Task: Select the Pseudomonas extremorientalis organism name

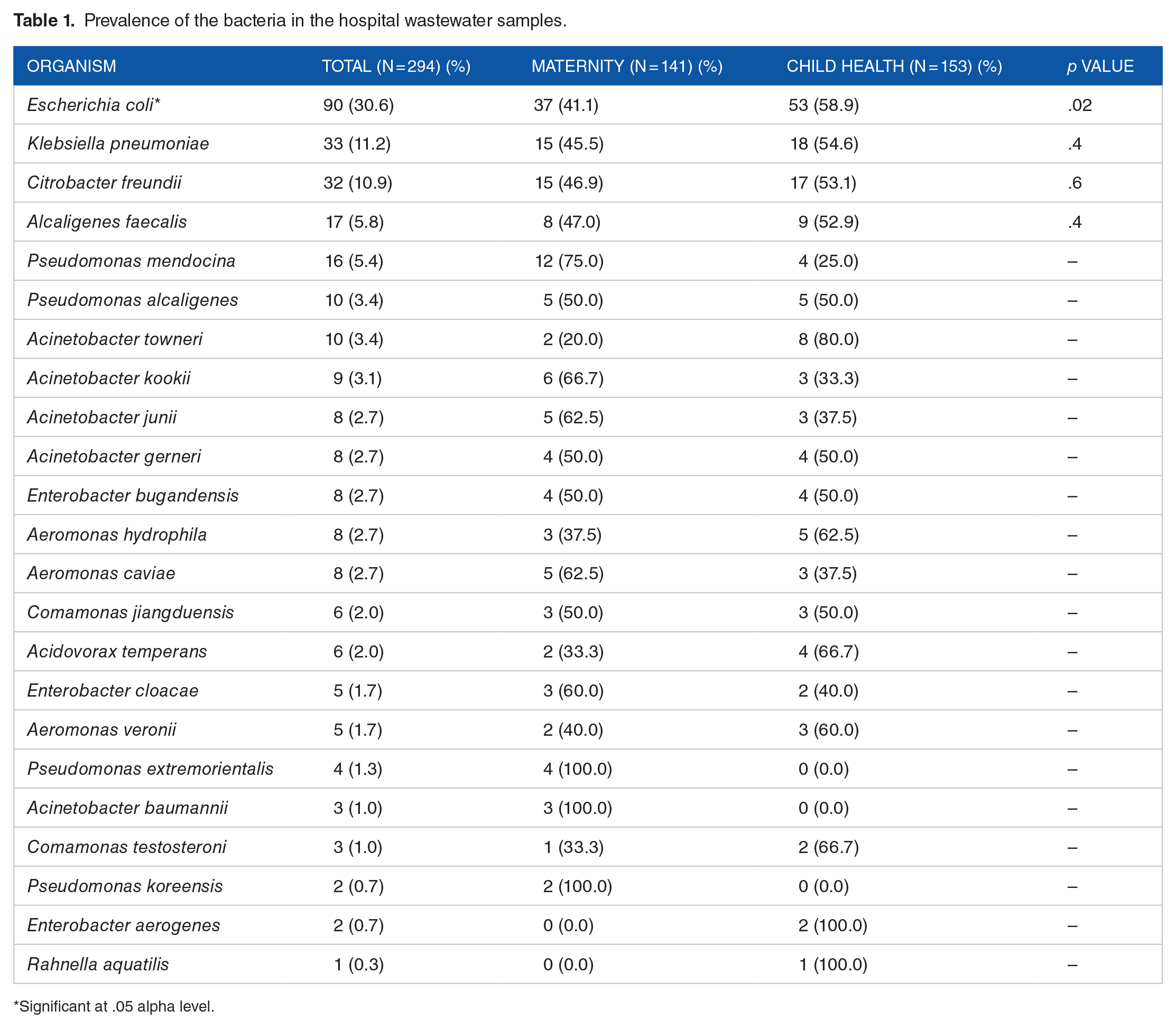Action: tap(150, 768)
